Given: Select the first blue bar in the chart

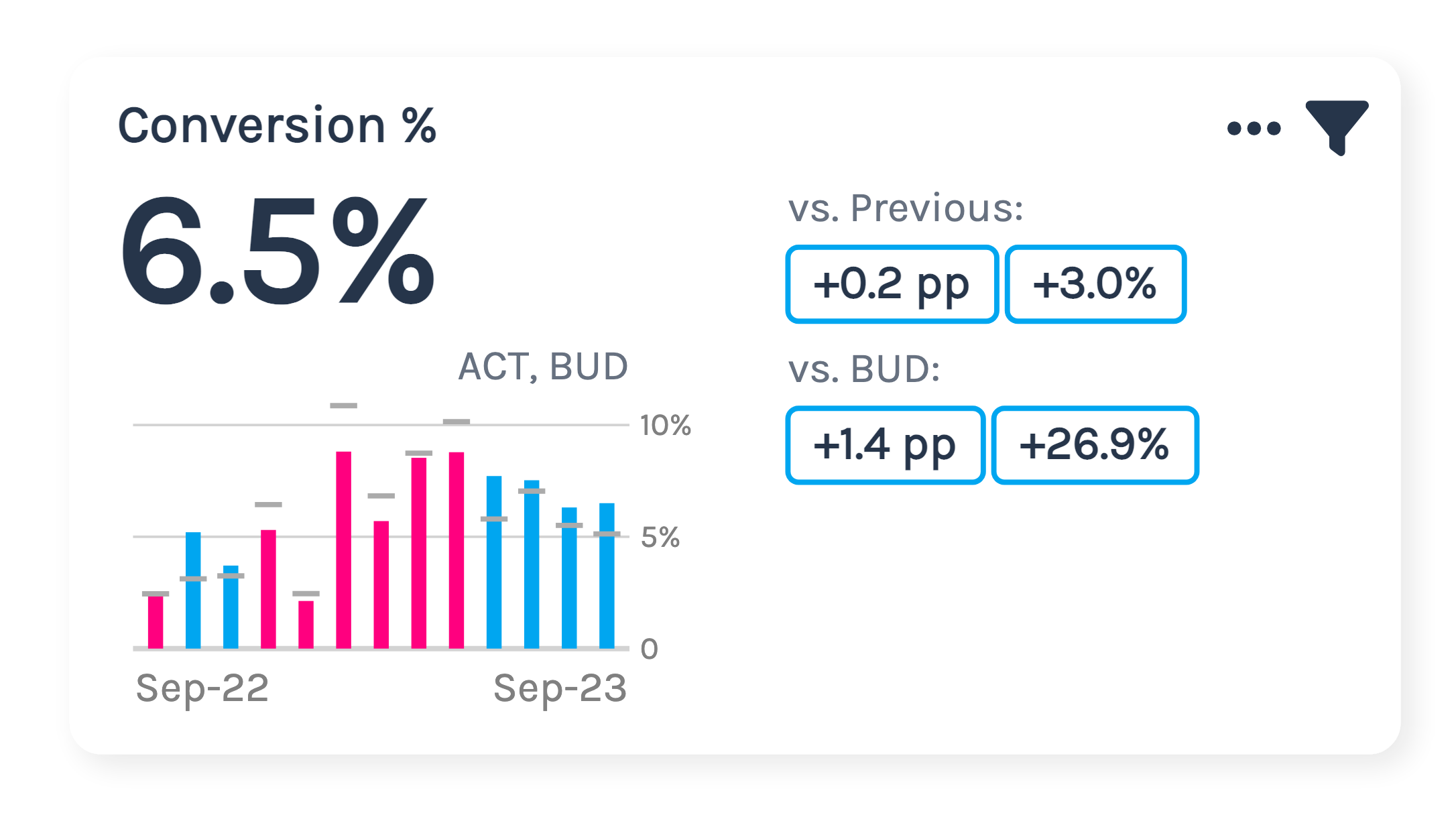Looking at the screenshot, I should [x=193, y=590].
